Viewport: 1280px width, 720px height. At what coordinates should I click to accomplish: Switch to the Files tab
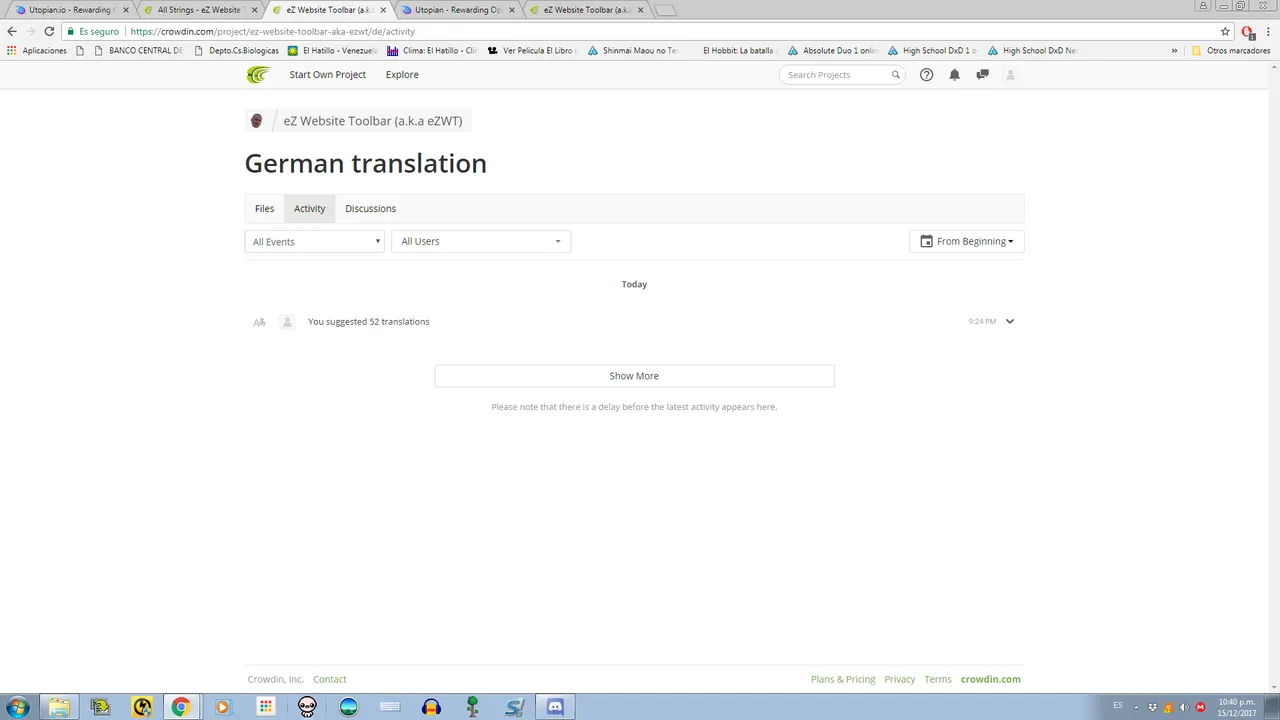(x=264, y=208)
